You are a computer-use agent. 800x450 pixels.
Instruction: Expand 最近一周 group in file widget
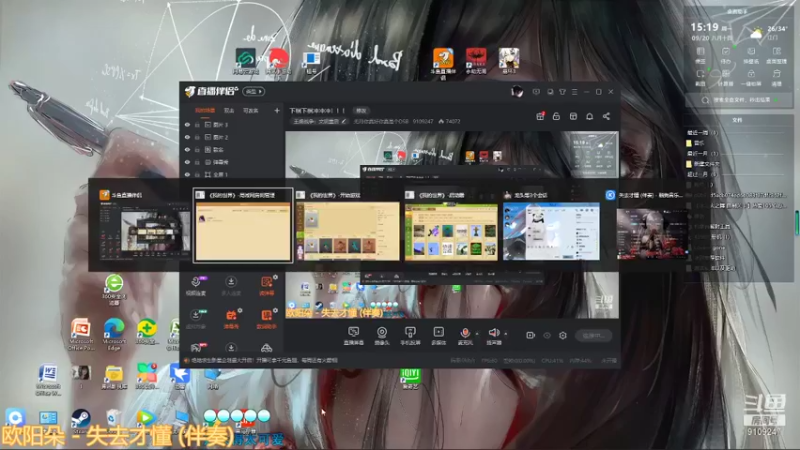pyautogui.click(x=703, y=133)
